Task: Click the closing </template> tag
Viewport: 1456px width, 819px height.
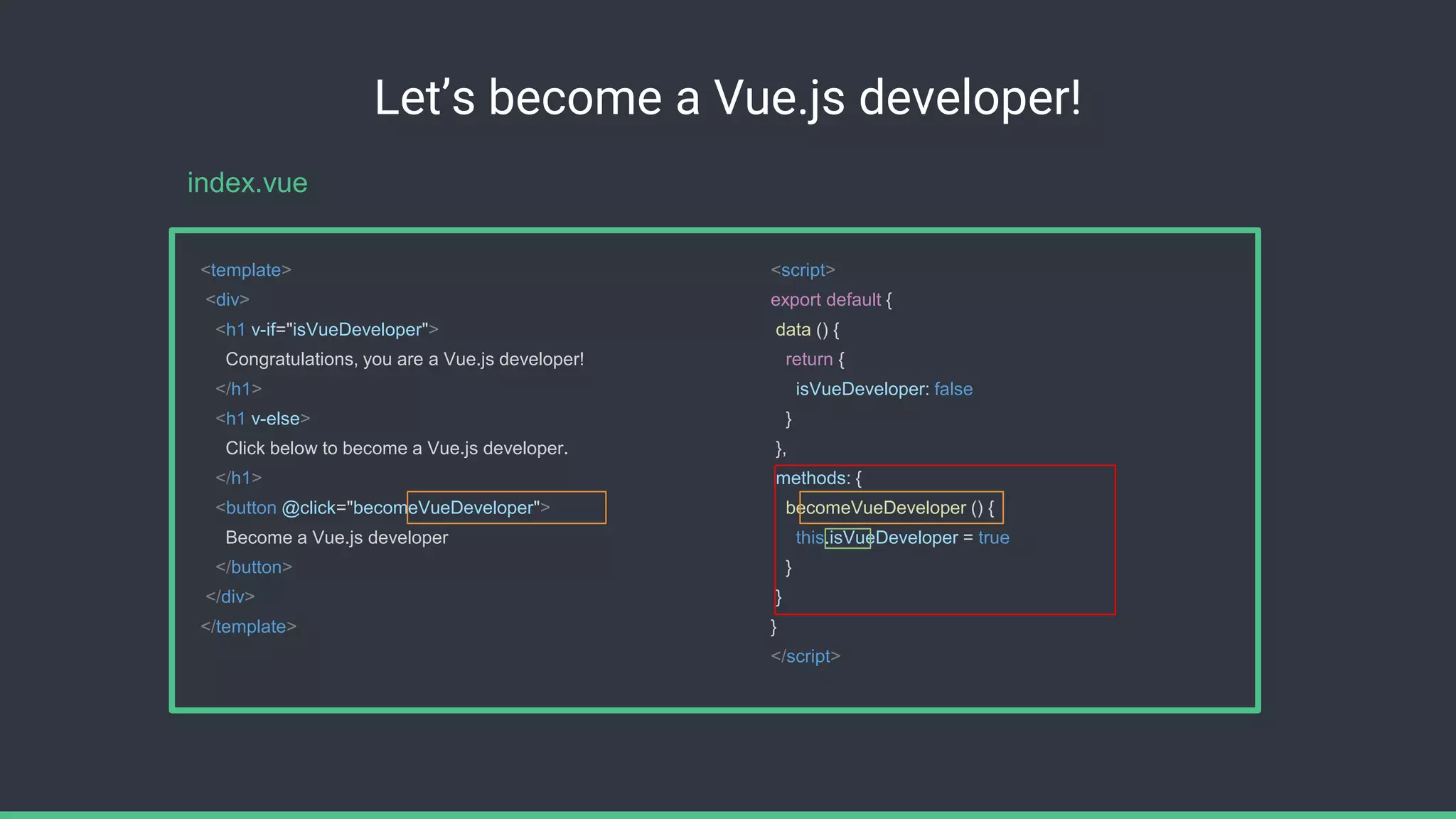Action: tap(249, 627)
